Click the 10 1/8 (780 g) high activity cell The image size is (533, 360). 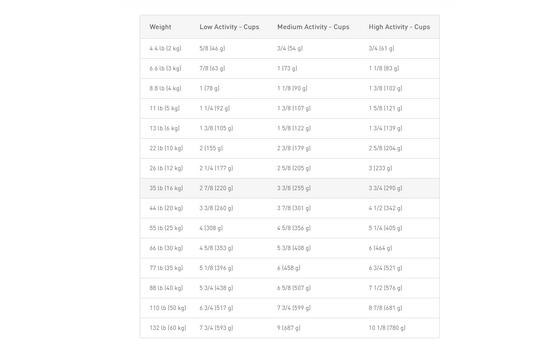pyautogui.click(x=387, y=328)
